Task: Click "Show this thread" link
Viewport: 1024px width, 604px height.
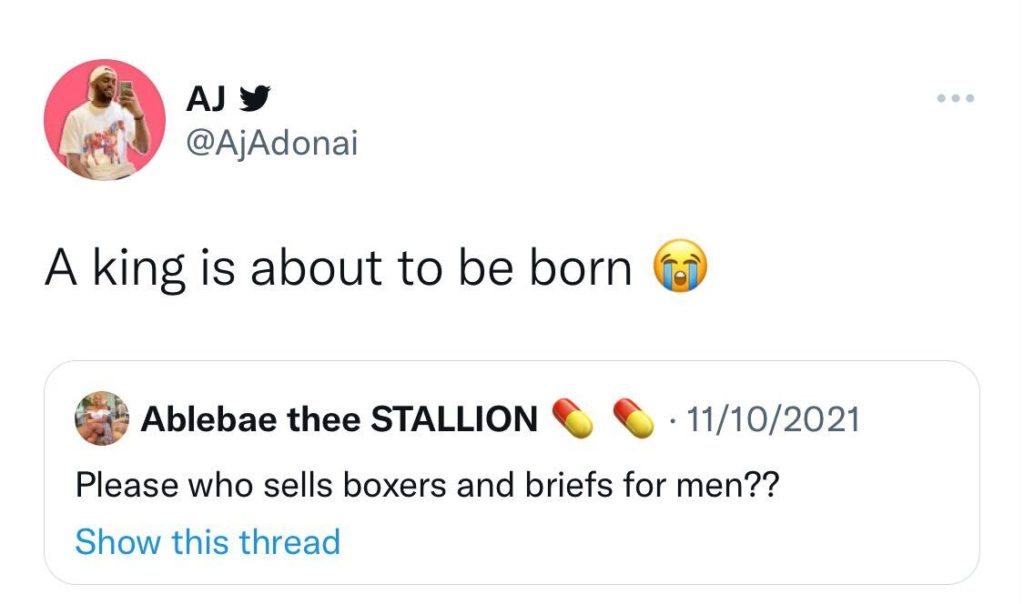Action: pyautogui.click(x=207, y=542)
